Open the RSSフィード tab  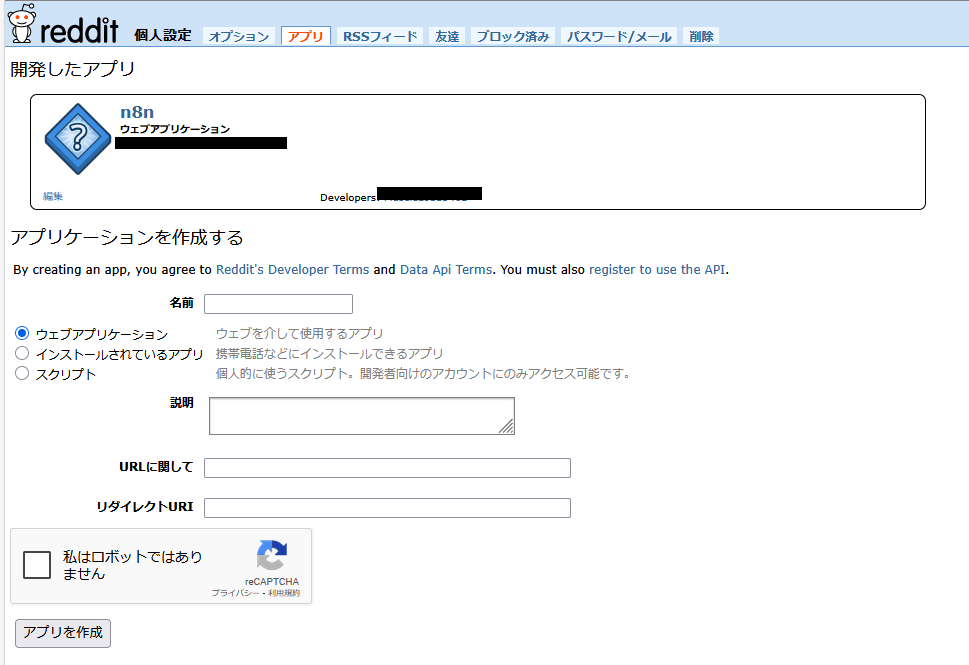(380, 36)
